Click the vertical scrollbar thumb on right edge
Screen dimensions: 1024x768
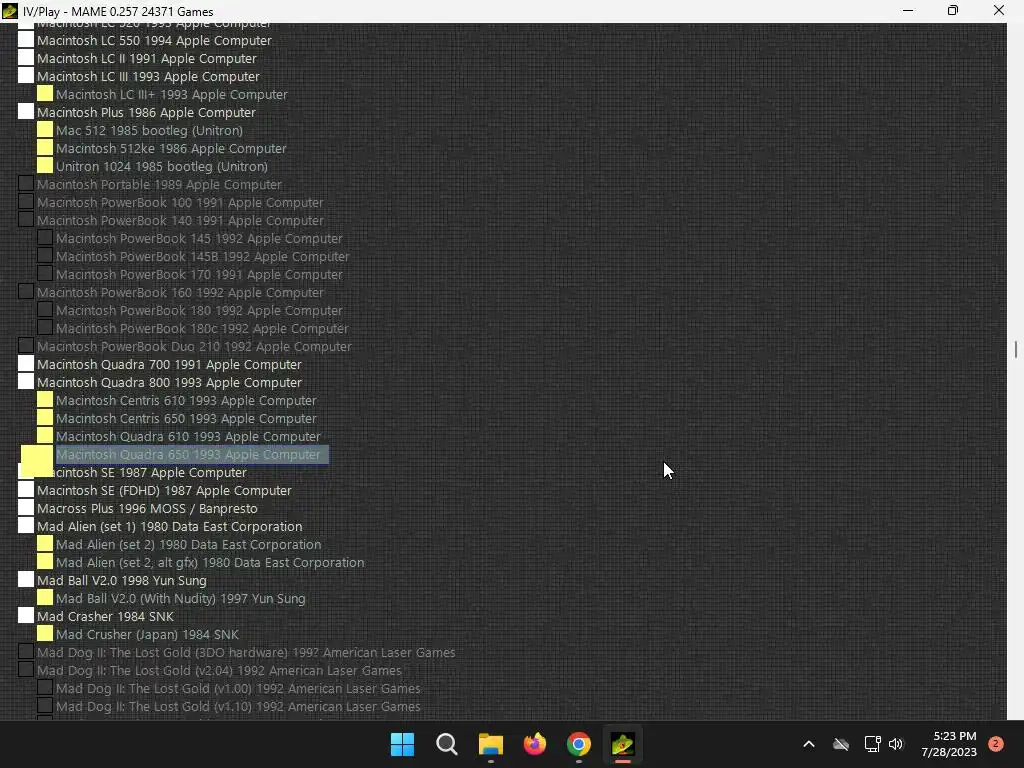point(1016,349)
